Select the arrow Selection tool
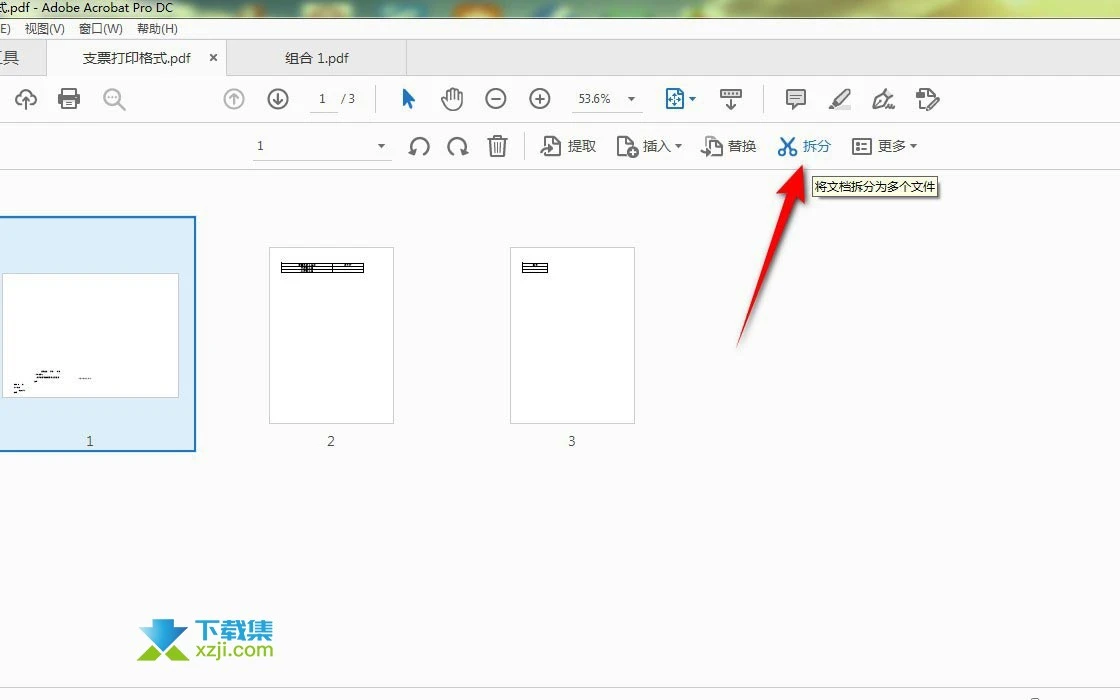 pyautogui.click(x=408, y=99)
